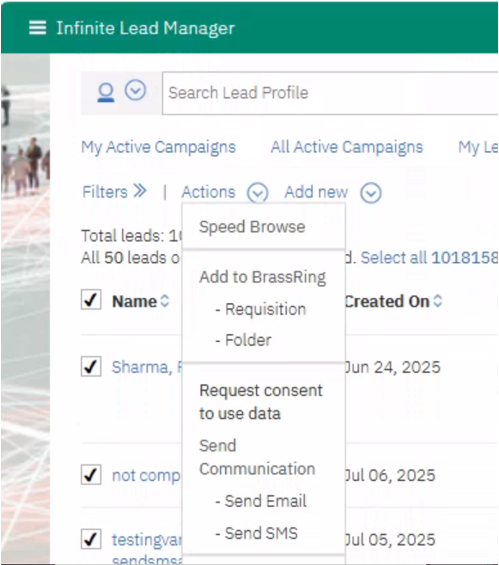The width and height of the screenshot is (499, 565).
Task: Click the Select all 1018158 link
Action: (x=429, y=258)
